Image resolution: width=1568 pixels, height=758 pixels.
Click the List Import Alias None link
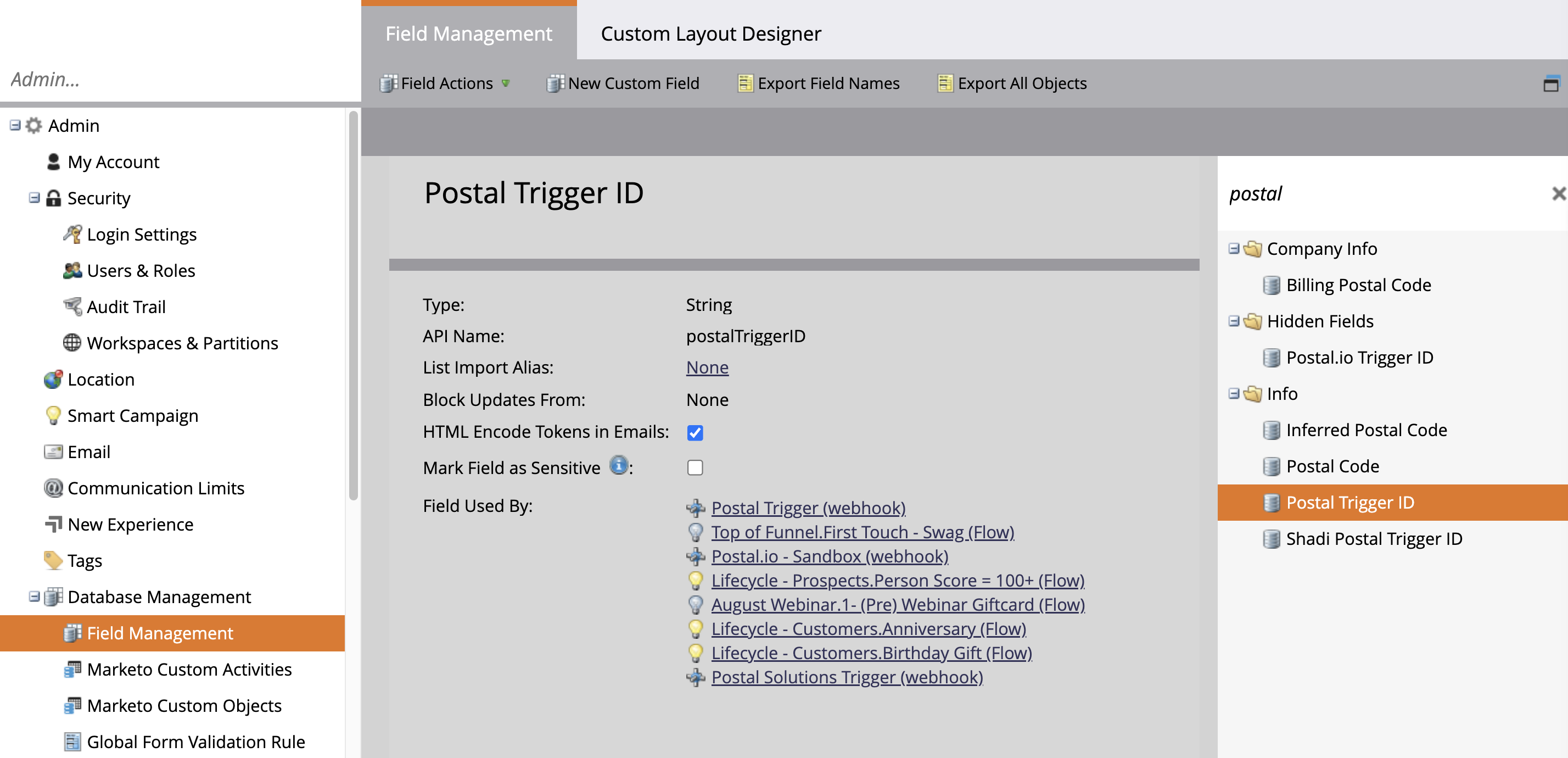pyautogui.click(x=707, y=367)
